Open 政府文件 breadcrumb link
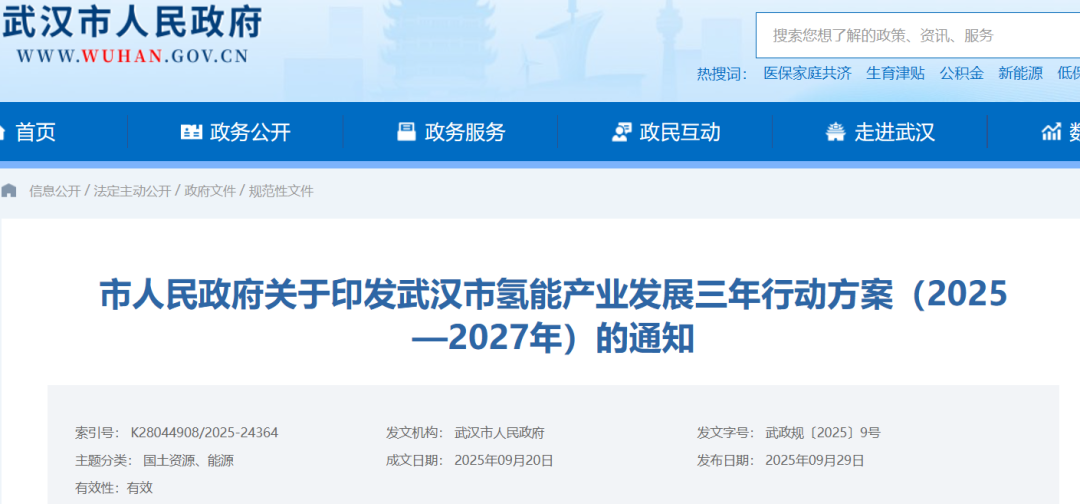This screenshot has height=504, width=1080. point(210,191)
